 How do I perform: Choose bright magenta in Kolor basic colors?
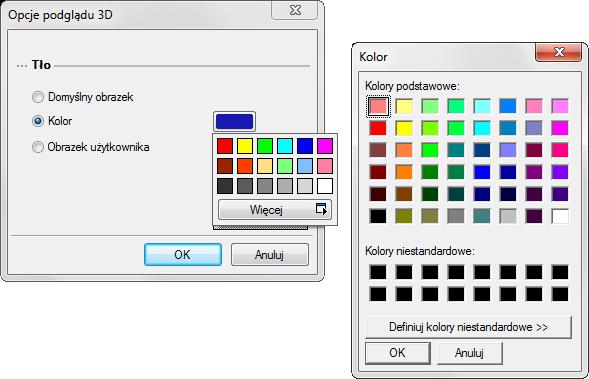560,128
